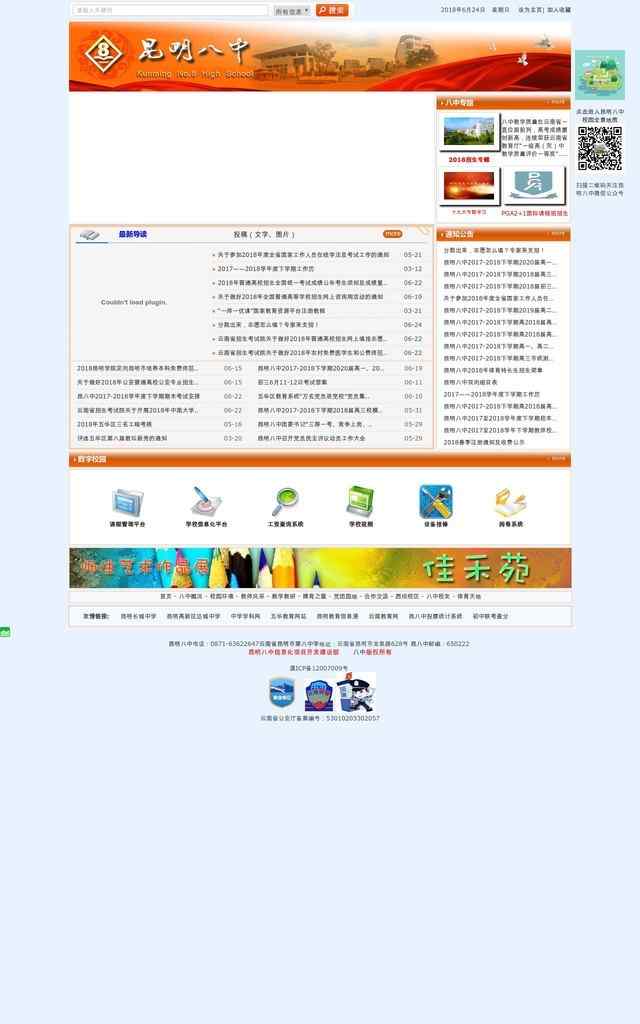640x1024 pixels.
Task: Open the 学校信息化平台 icon
Action: (206, 502)
